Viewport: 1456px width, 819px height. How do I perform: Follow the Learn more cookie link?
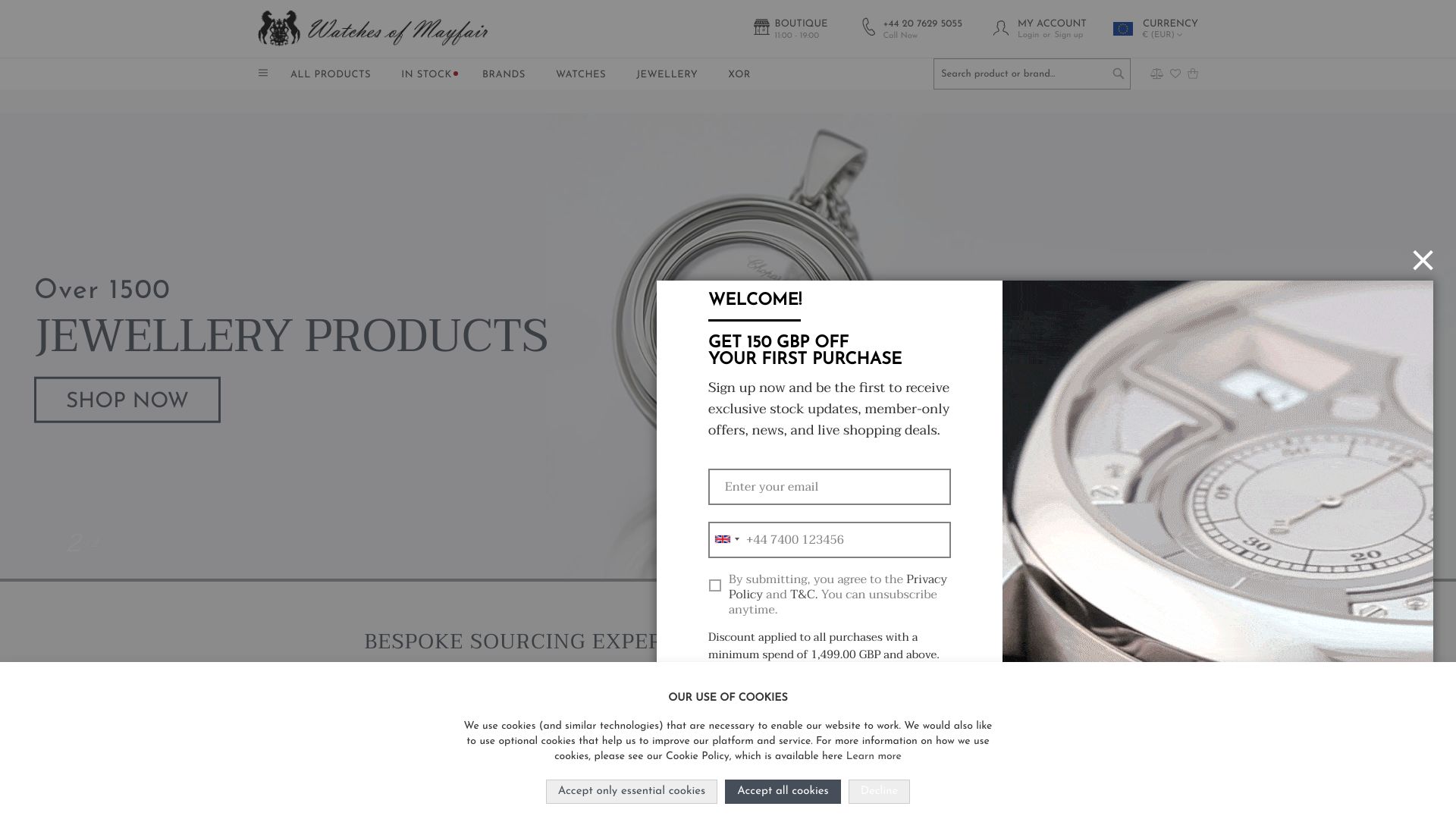pyautogui.click(x=874, y=756)
